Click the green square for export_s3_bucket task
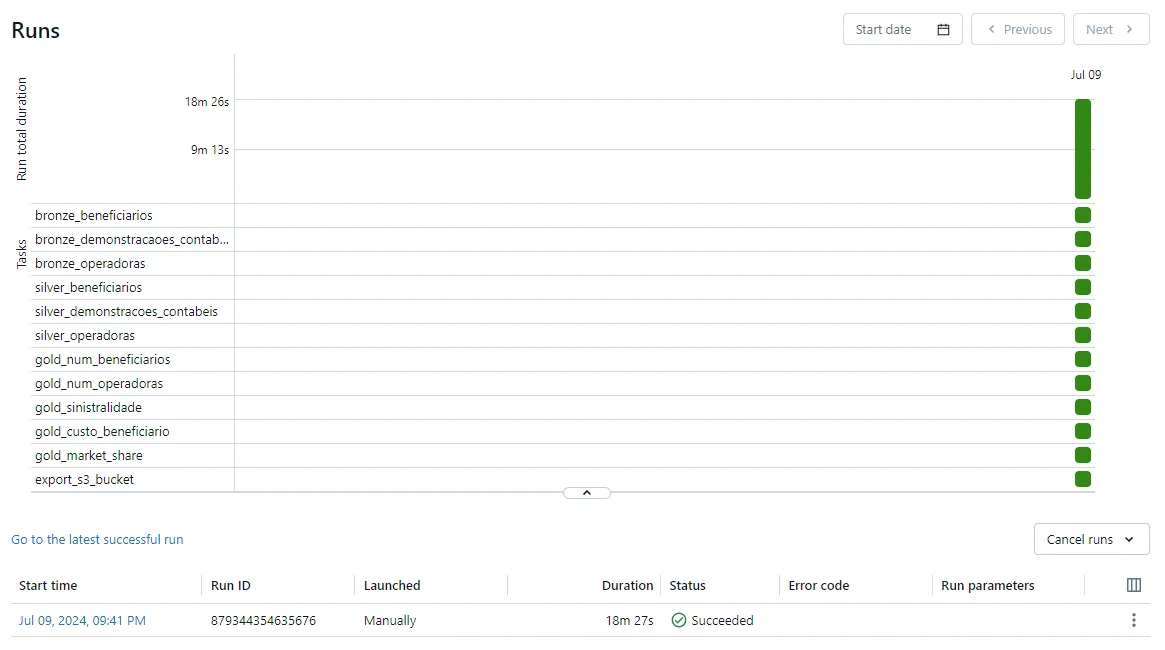 point(1083,479)
